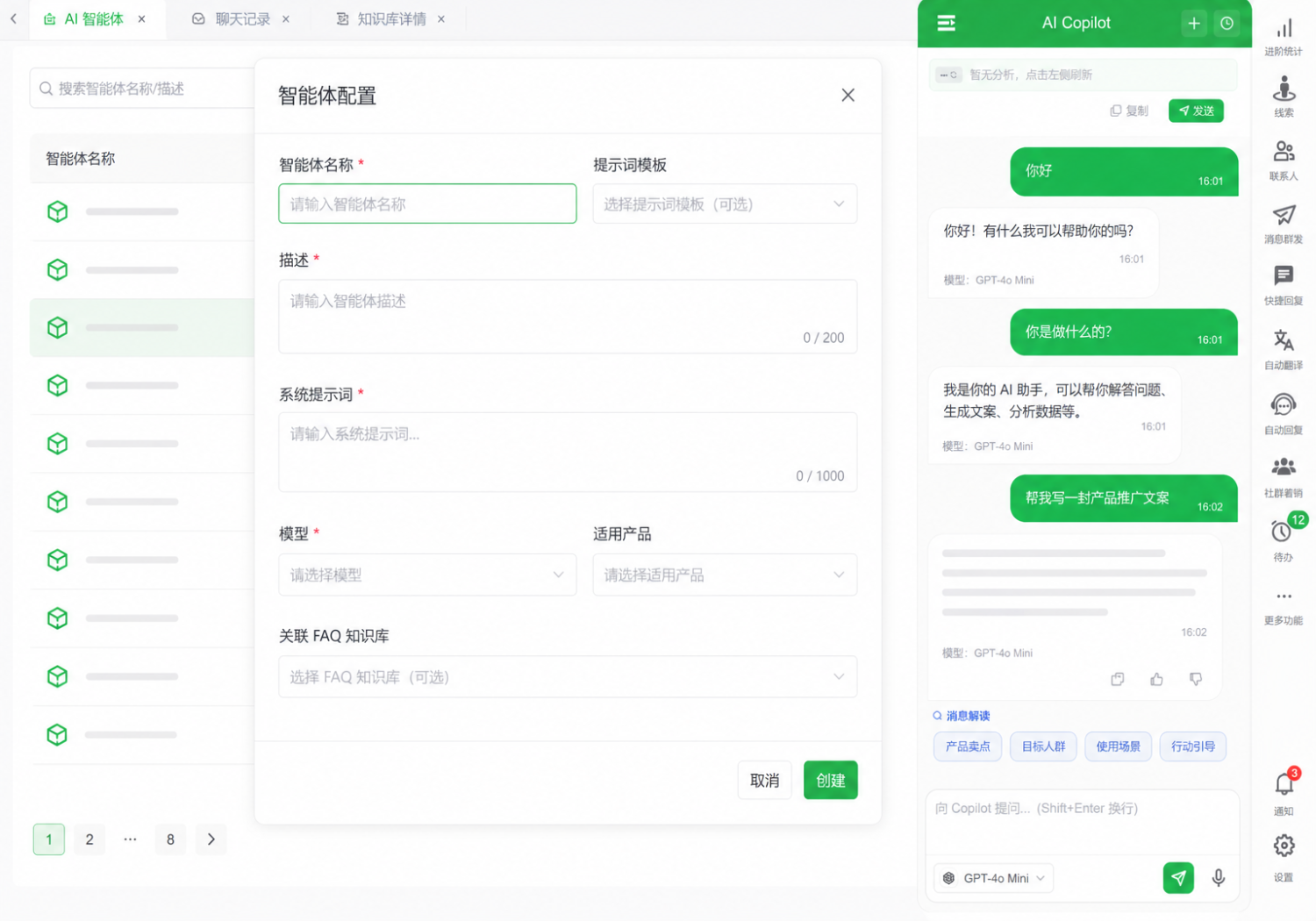
Task: Close the 智能体配置 dialog with X
Action: pos(848,95)
